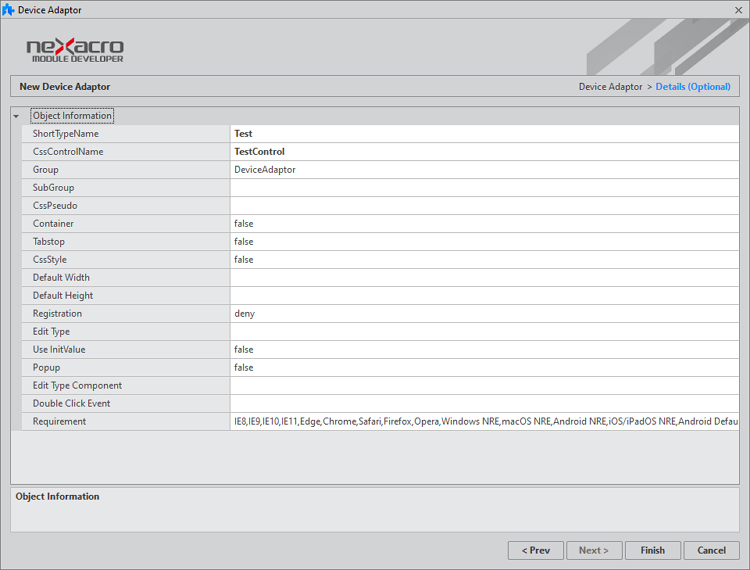Image resolution: width=750 pixels, height=570 pixels.
Task: Select the Details (Optional) breadcrumb step
Action: coord(693,87)
